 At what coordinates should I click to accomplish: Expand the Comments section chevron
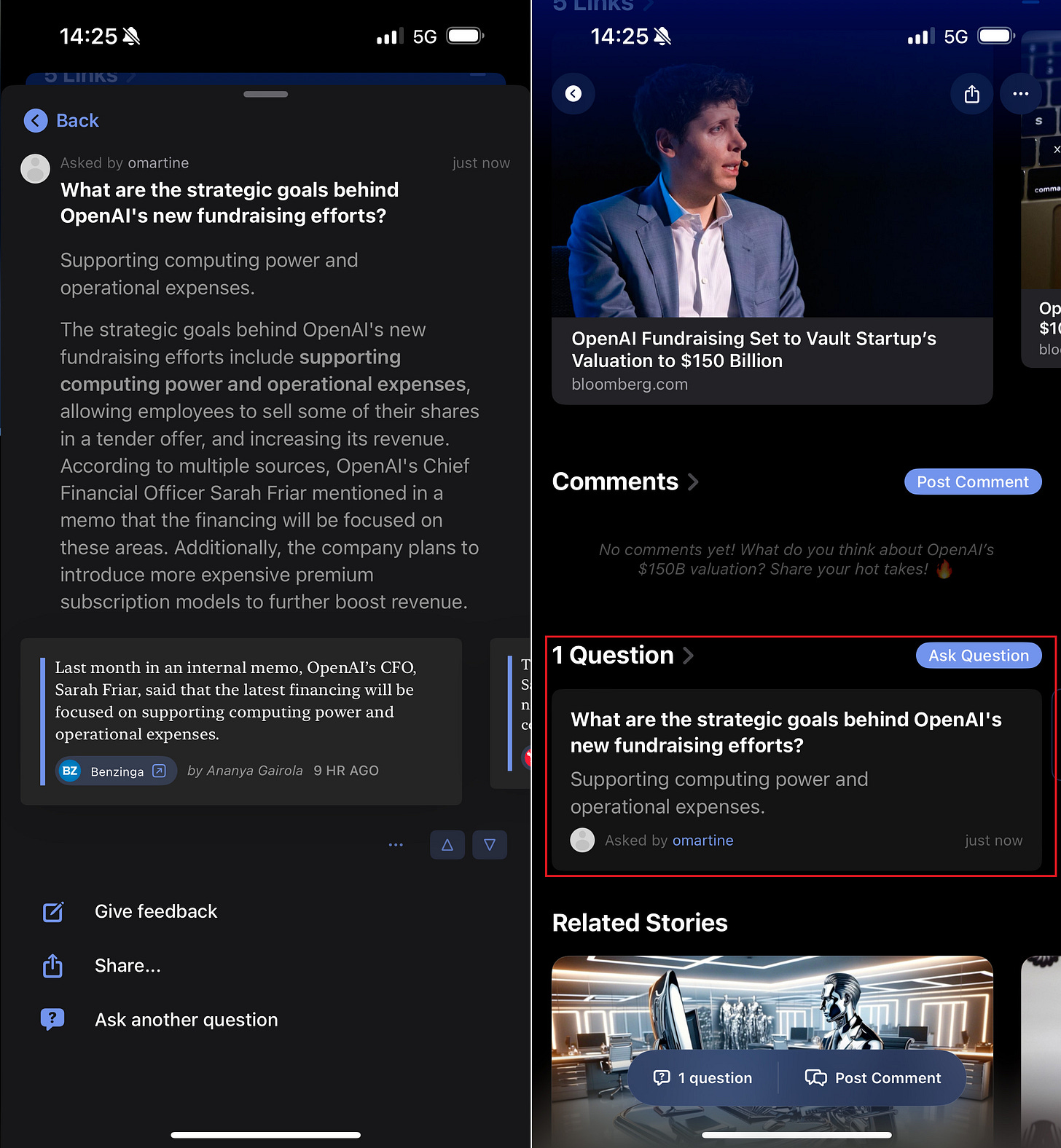[693, 482]
